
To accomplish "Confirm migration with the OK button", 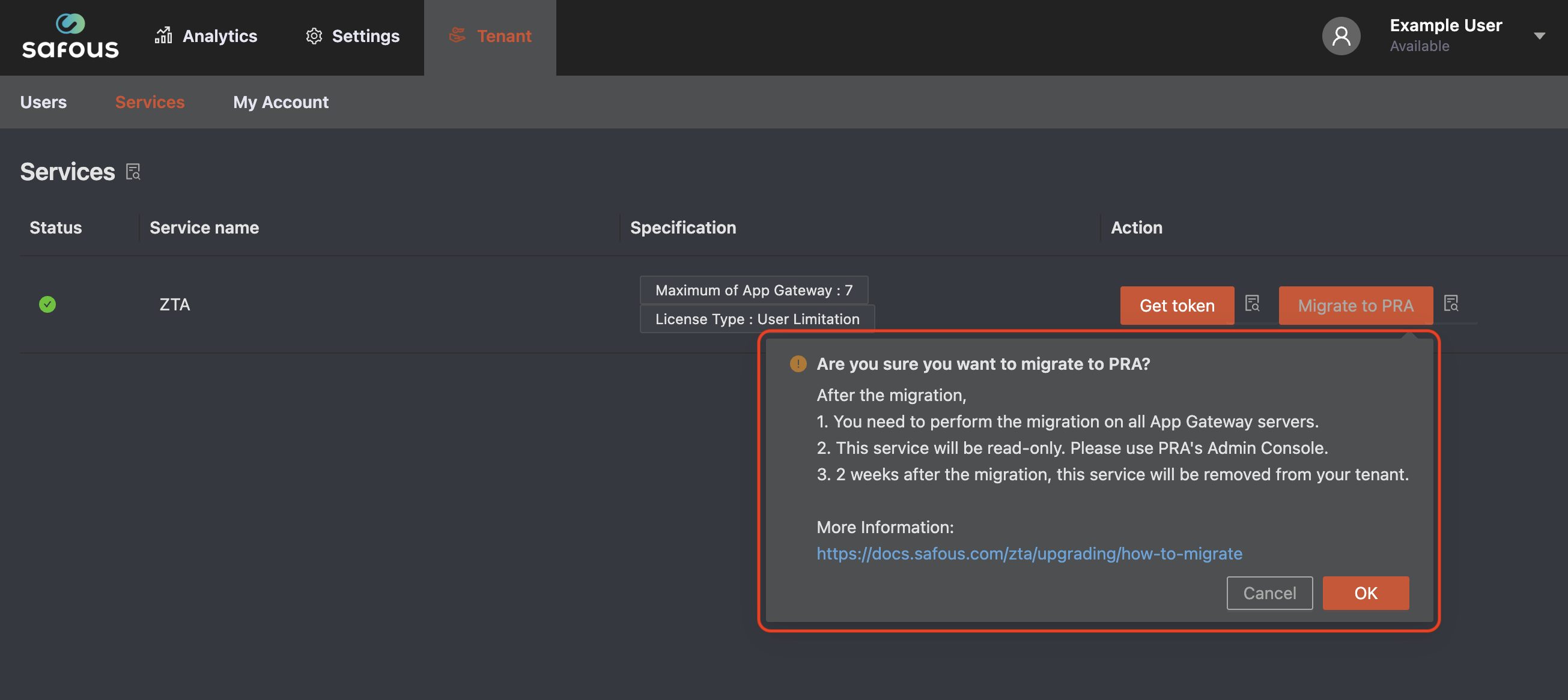I will click(1366, 593).
